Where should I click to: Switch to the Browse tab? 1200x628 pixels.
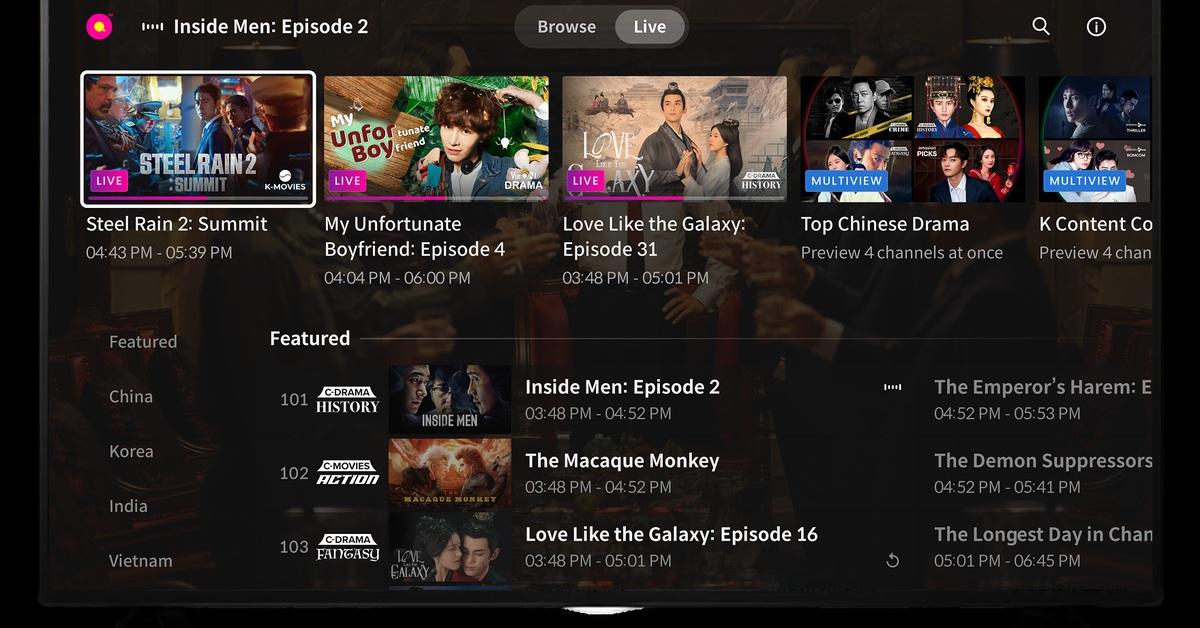(x=566, y=27)
